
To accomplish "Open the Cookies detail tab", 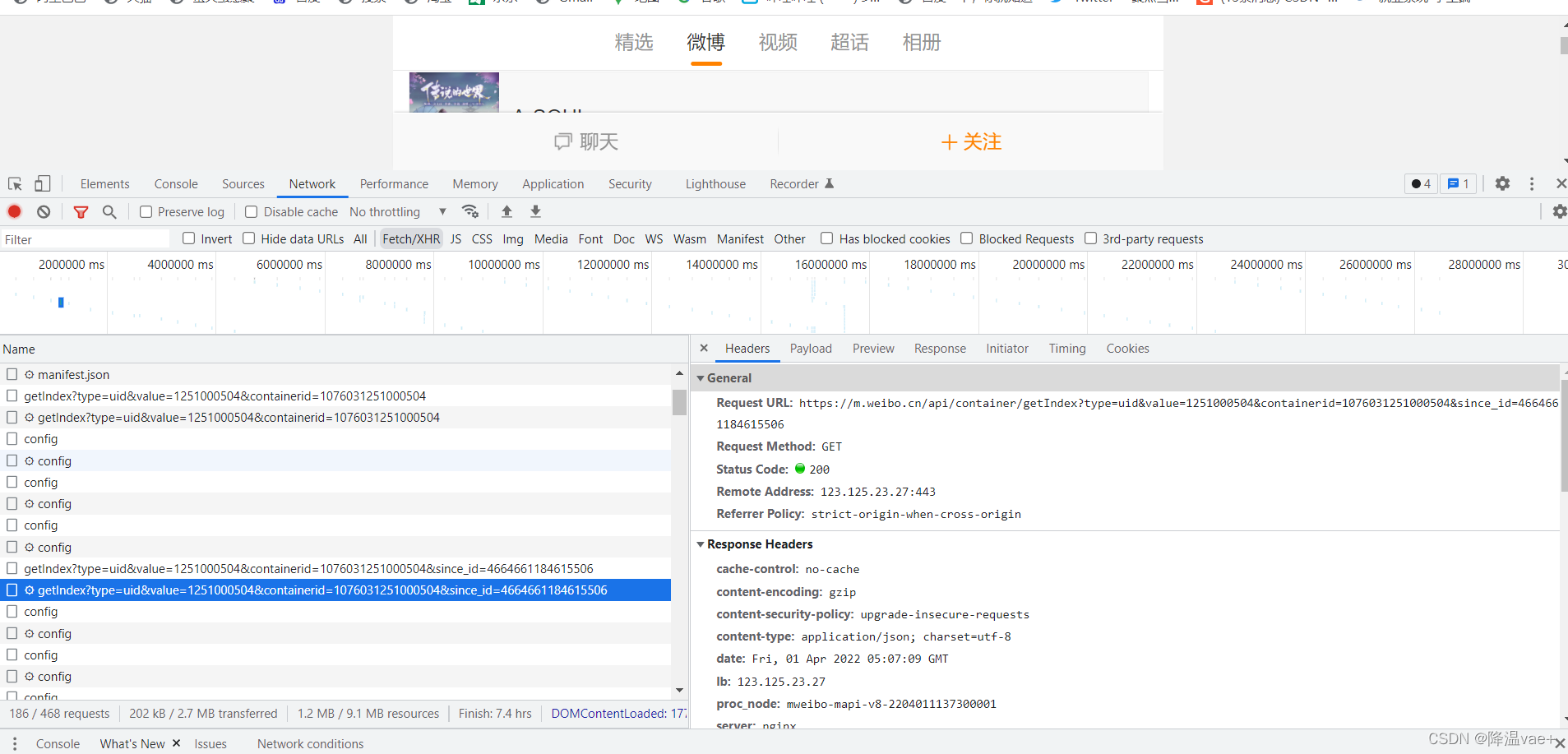I will click(x=1127, y=349).
